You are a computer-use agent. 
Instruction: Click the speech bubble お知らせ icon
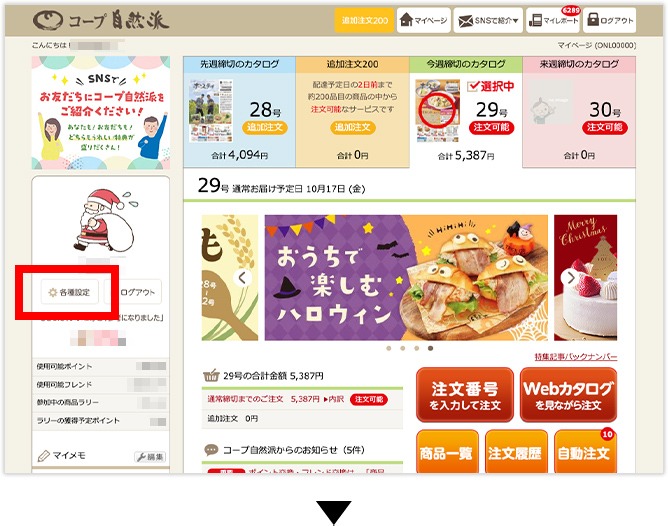point(211,450)
